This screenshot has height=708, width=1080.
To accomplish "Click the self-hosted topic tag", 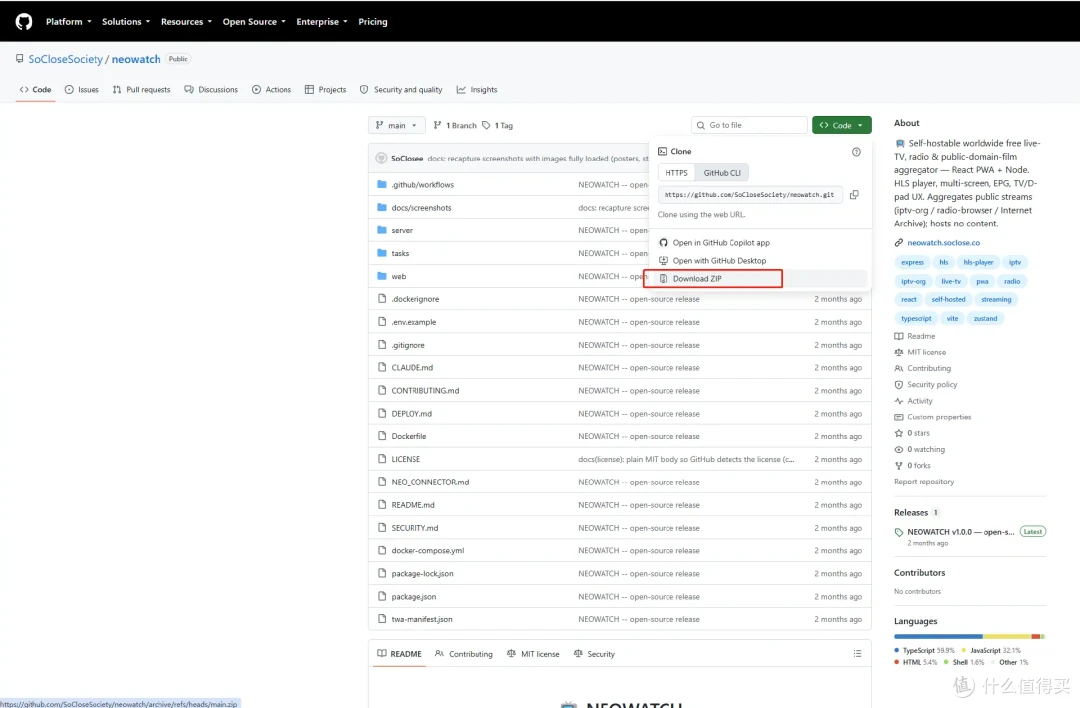I will click(948, 300).
